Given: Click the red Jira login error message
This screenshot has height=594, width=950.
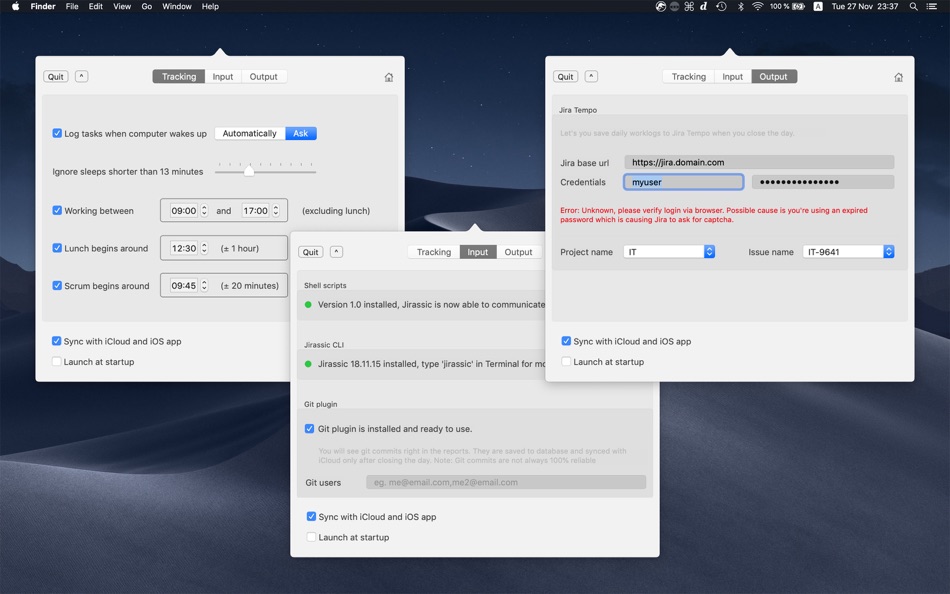Looking at the screenshot, I should 714,215.
